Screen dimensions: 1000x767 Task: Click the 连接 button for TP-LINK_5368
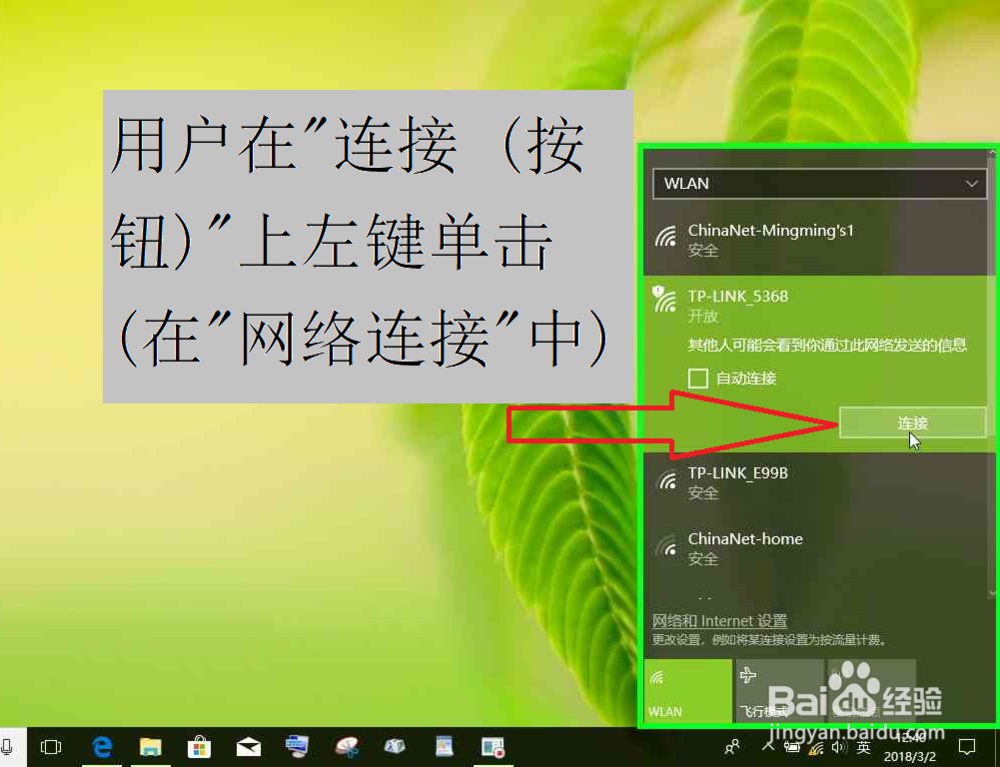pyautogui.click(x=913, y=423)
